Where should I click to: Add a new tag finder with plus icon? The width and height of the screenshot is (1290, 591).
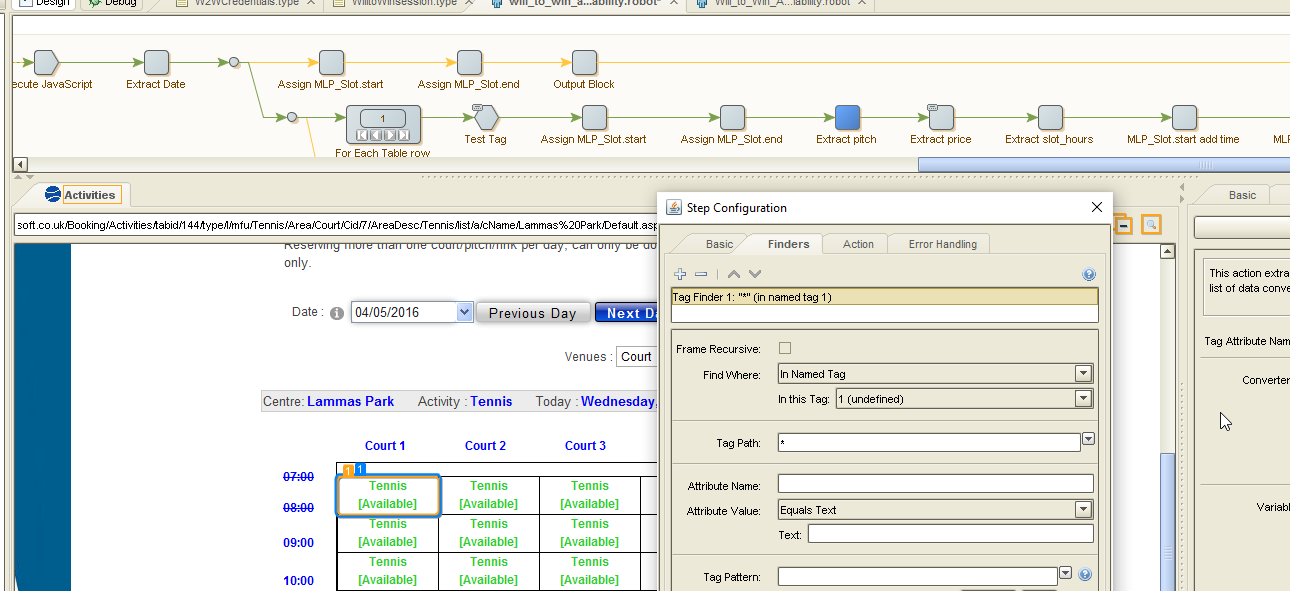(x=680, y=274)
